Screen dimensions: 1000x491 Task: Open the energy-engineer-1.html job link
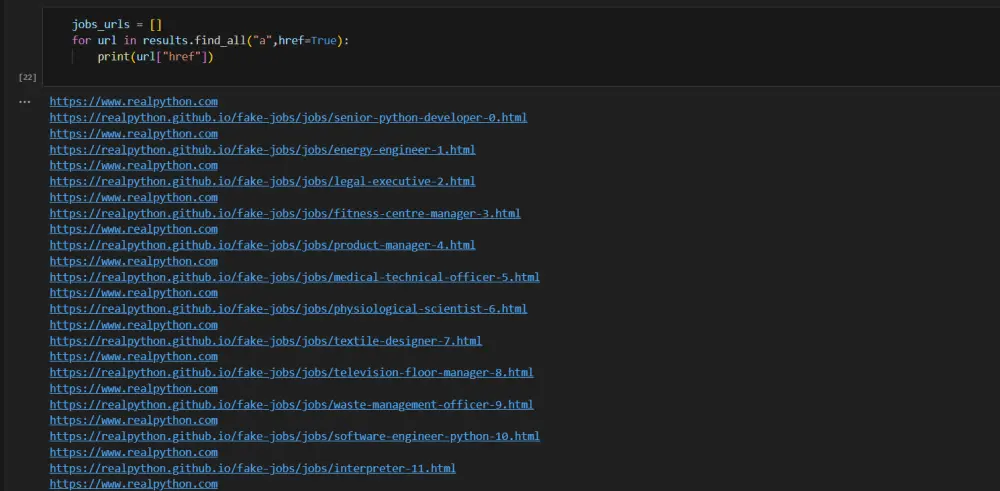[x=262, y=150]
